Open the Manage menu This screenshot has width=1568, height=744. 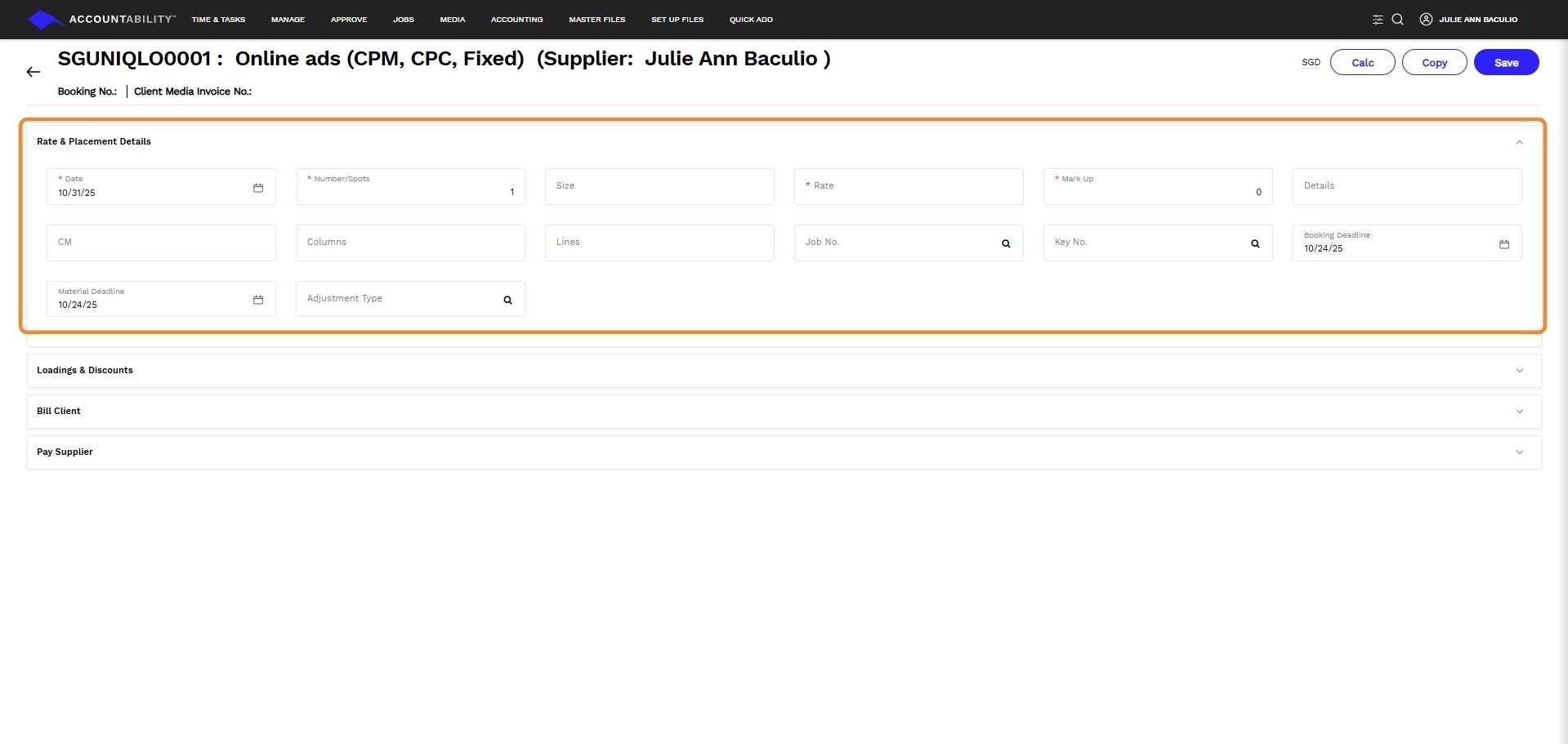[x=288, y=20]
